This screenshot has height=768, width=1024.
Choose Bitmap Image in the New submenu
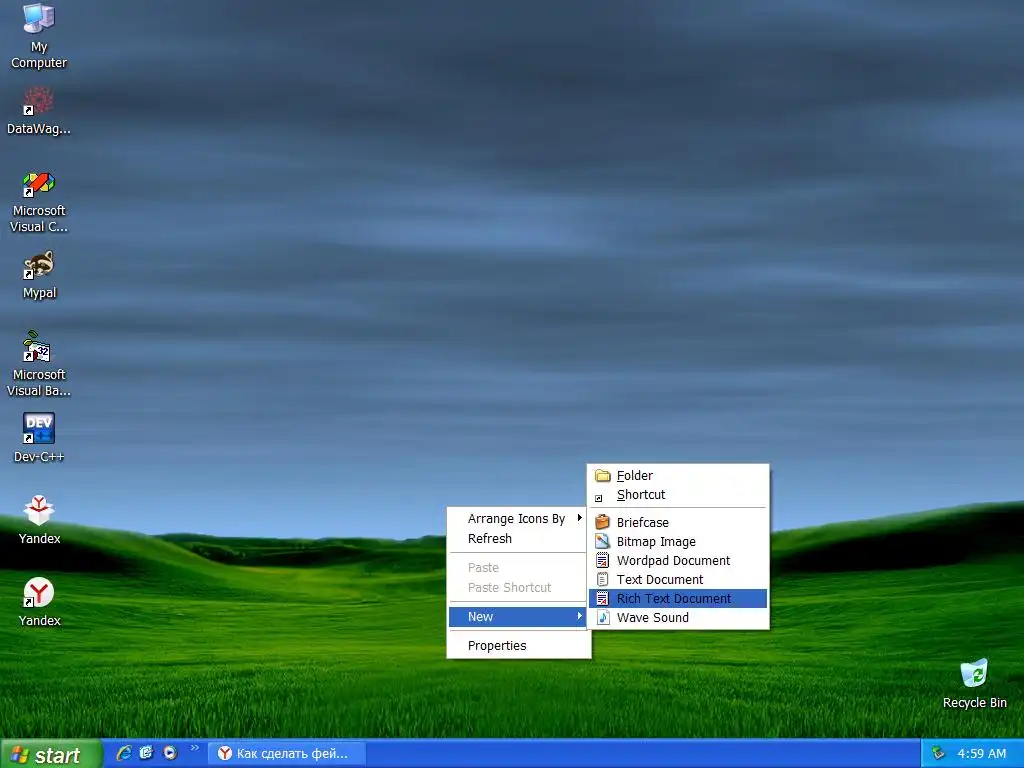[x=678, y=541]
